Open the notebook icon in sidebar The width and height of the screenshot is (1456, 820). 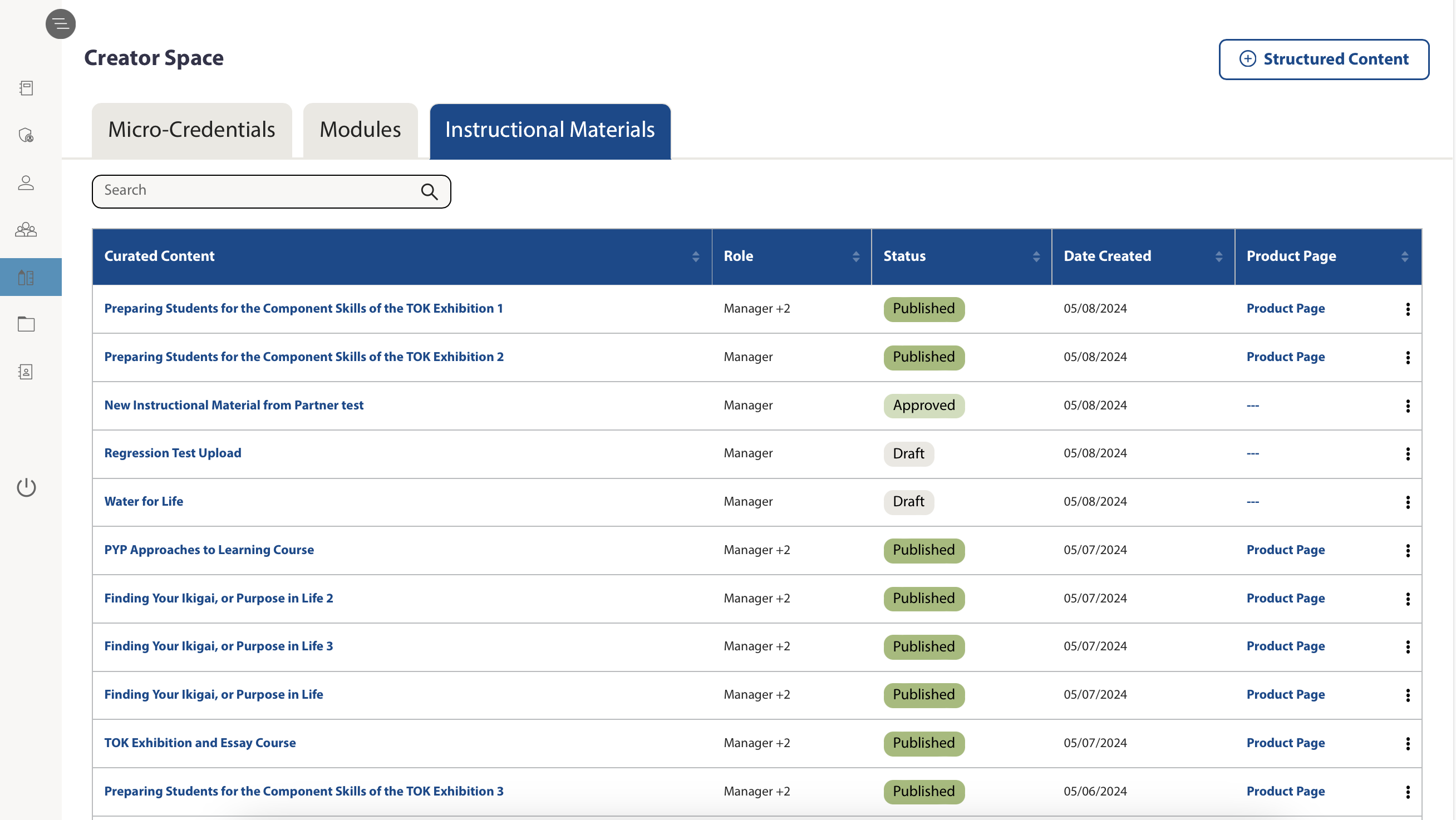[26, 88]
